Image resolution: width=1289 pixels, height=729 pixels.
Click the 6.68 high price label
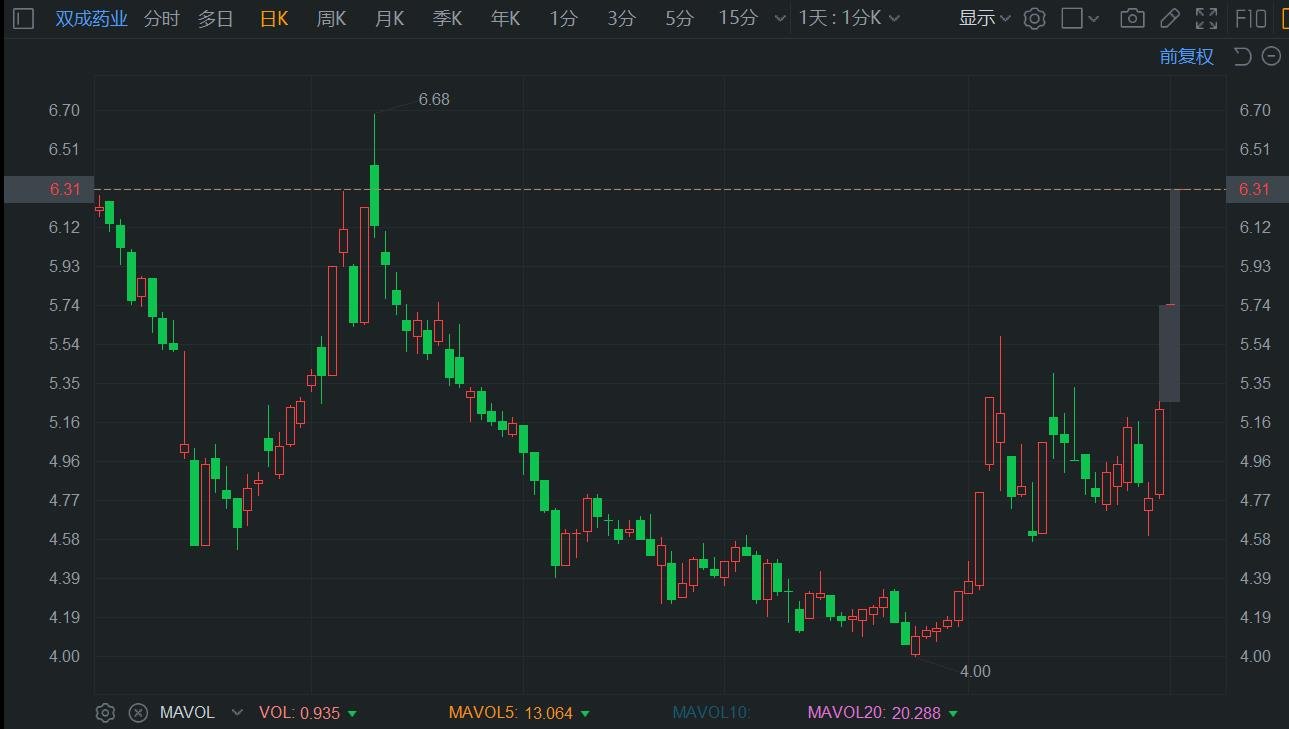(434, 99)
